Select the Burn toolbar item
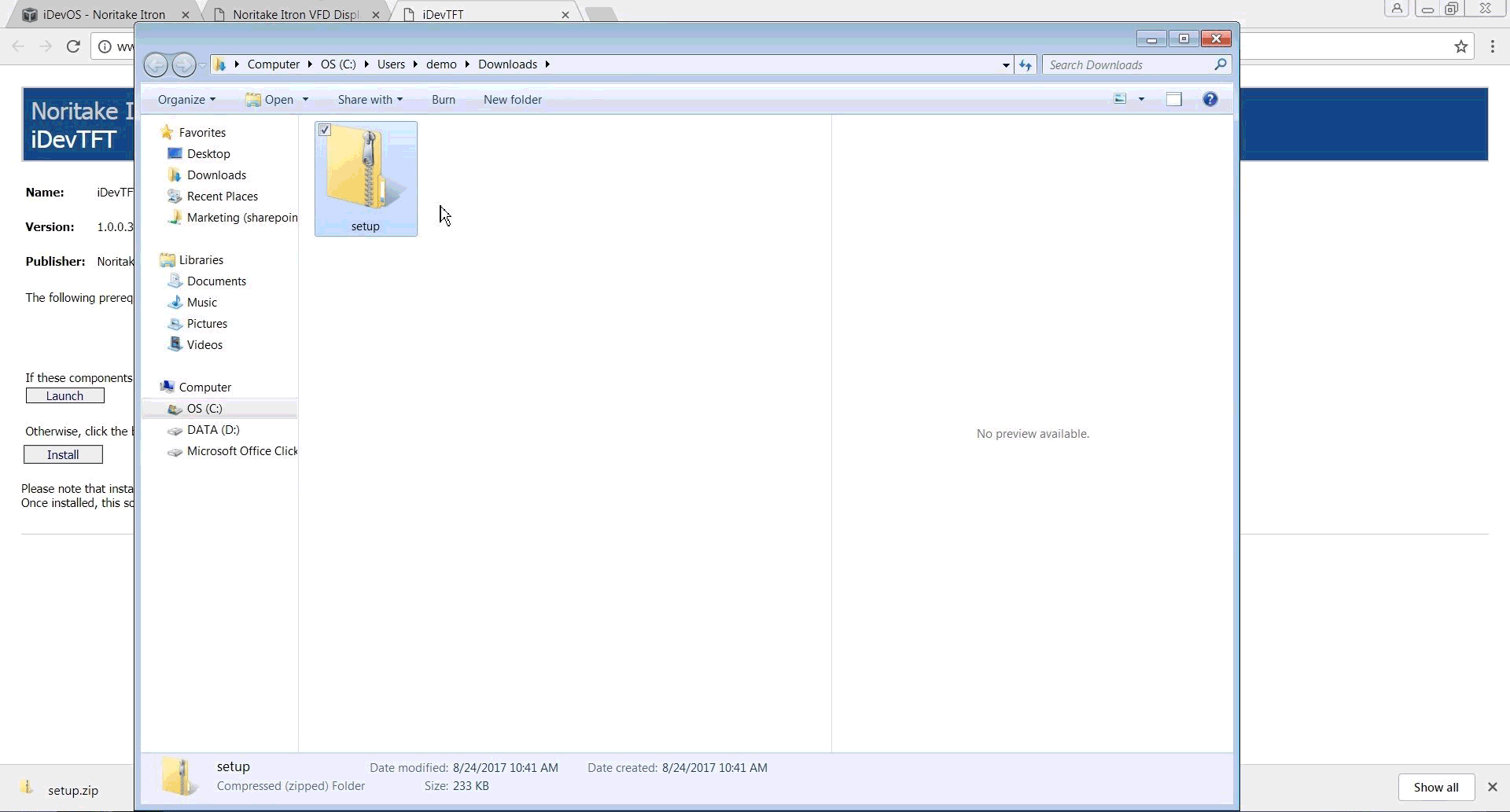 coord(443,100)
